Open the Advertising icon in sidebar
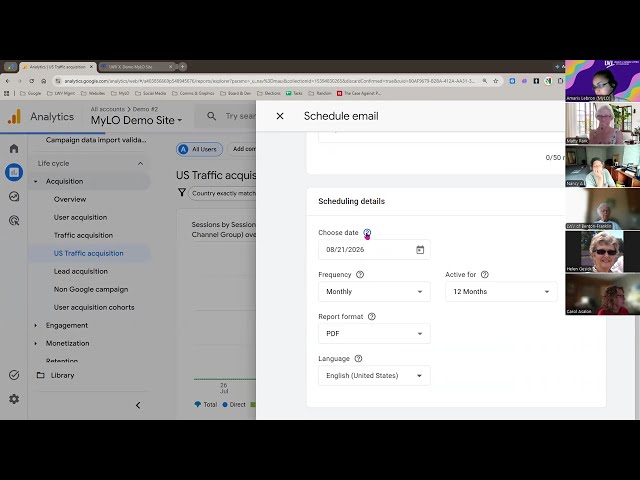 14,220
